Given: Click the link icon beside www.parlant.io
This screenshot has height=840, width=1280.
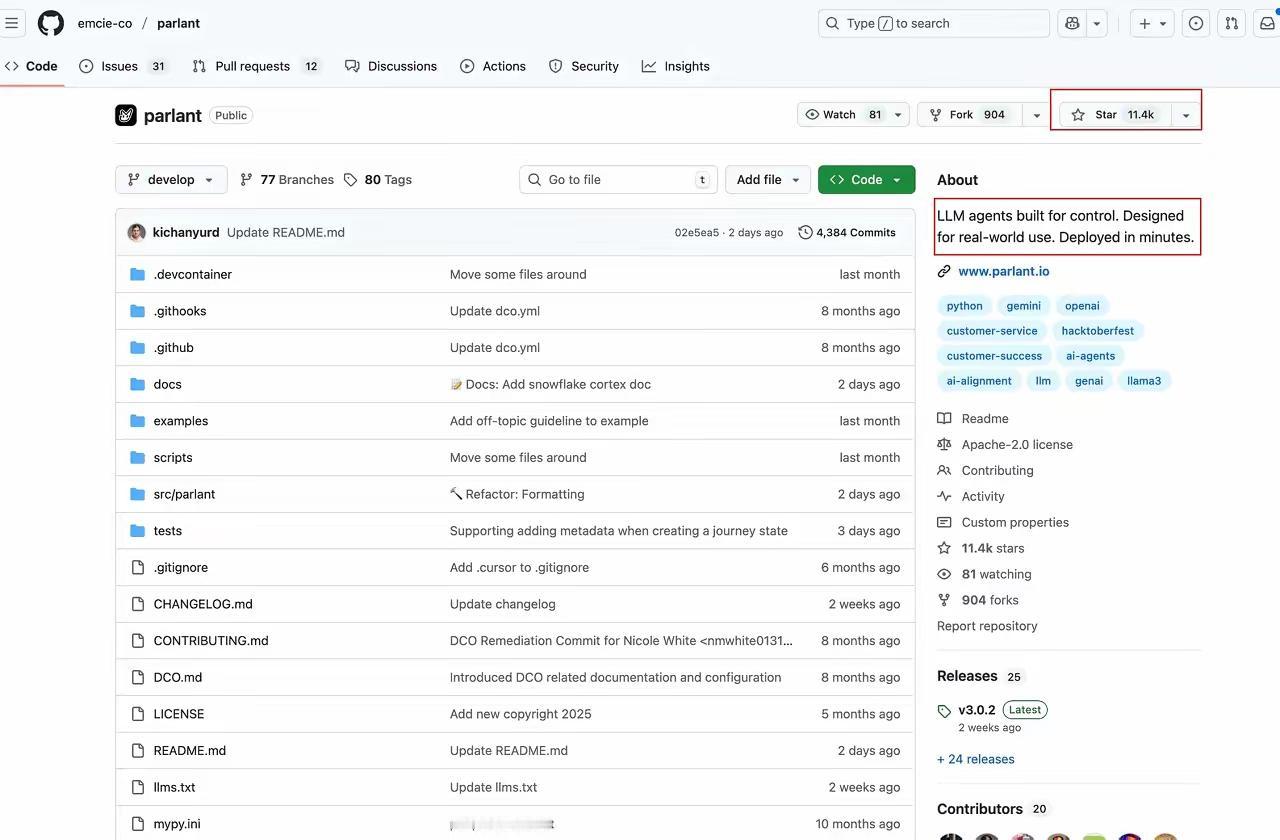Looking at the screenshot, I should (944, 271).
